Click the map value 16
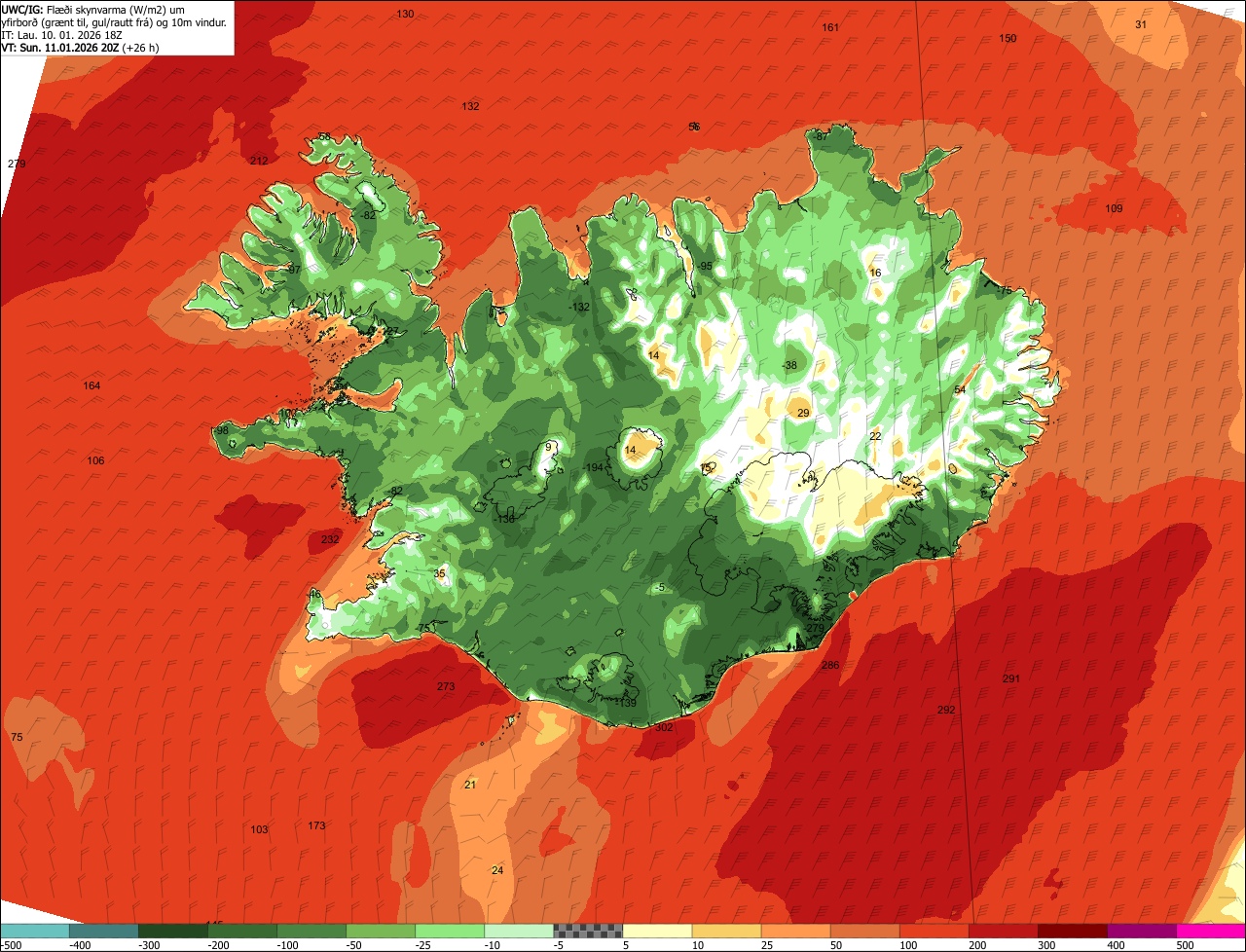This screenshot has height=952, width=1246. pos(875,273)
